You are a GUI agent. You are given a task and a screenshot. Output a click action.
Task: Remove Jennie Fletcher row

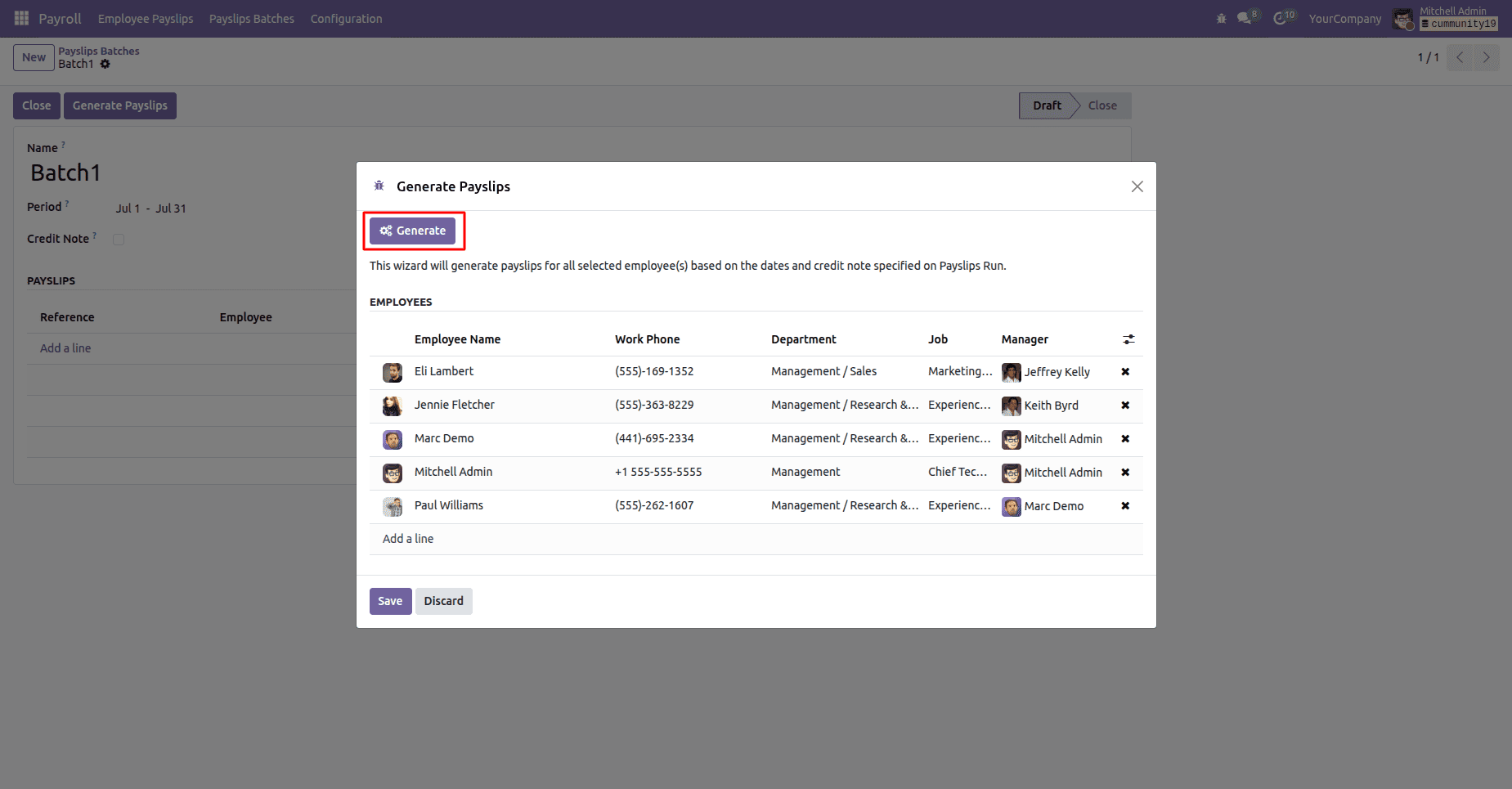[1125, 406]
